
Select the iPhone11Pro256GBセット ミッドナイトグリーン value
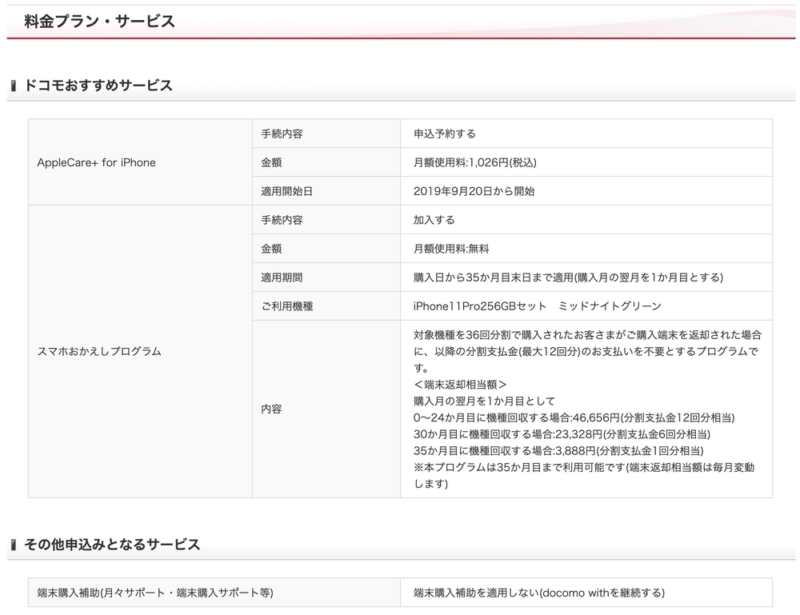[537, 306]
